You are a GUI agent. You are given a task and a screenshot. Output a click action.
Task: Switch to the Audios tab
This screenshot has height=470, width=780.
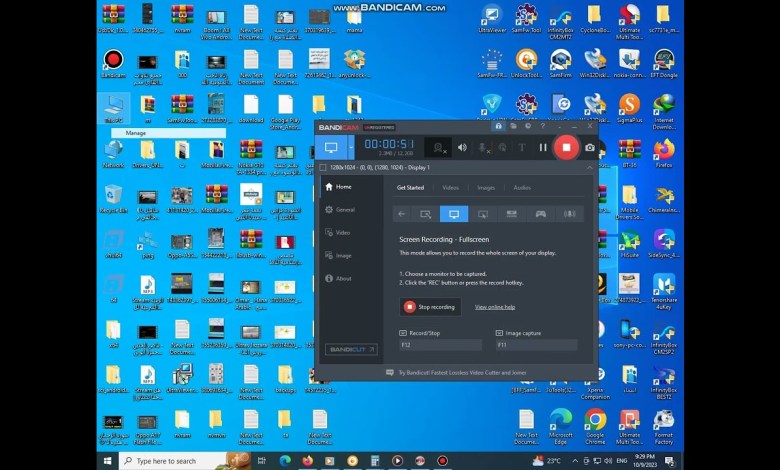[x=522, y=187]
